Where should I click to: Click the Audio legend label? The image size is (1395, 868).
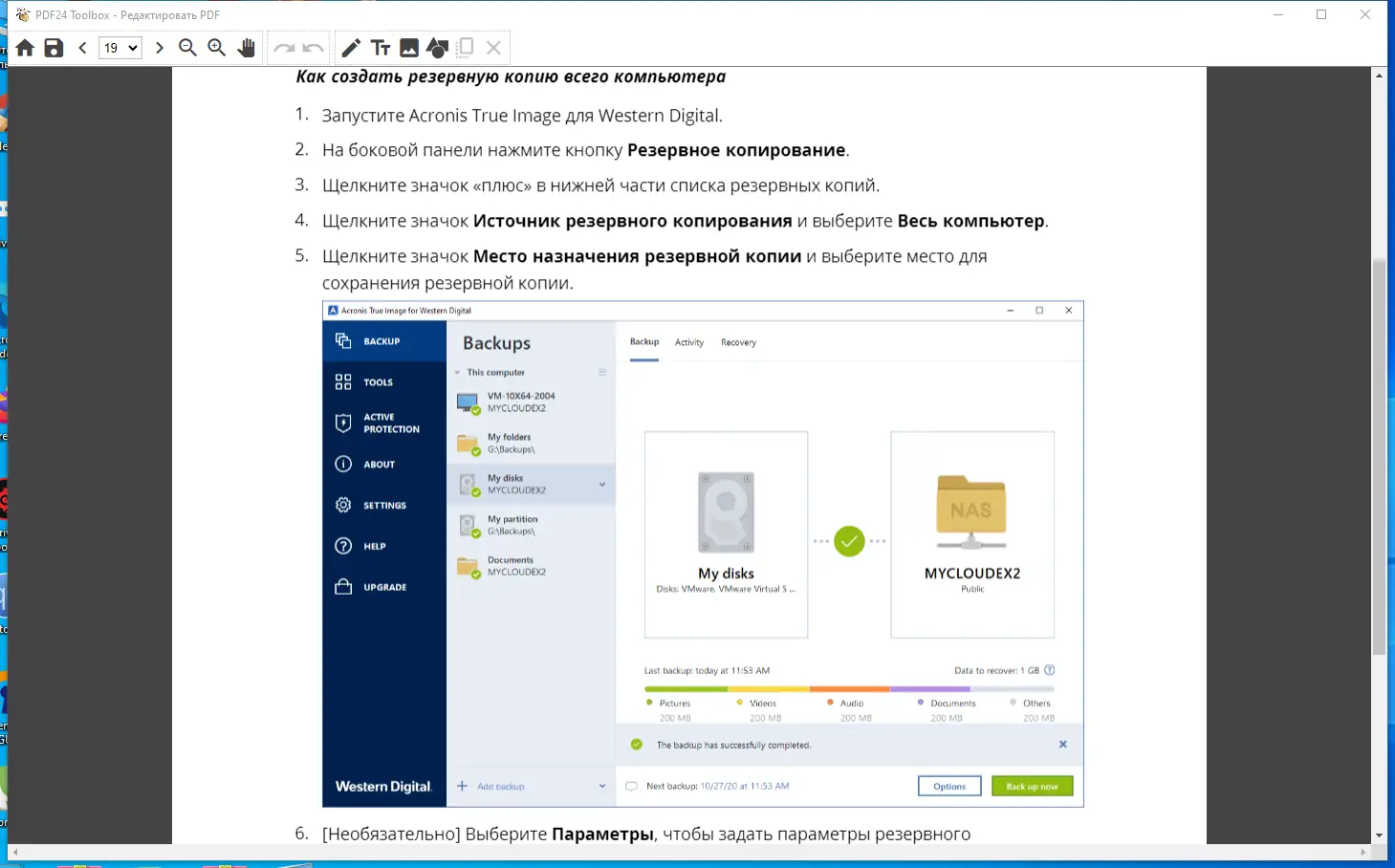[852, 704]
